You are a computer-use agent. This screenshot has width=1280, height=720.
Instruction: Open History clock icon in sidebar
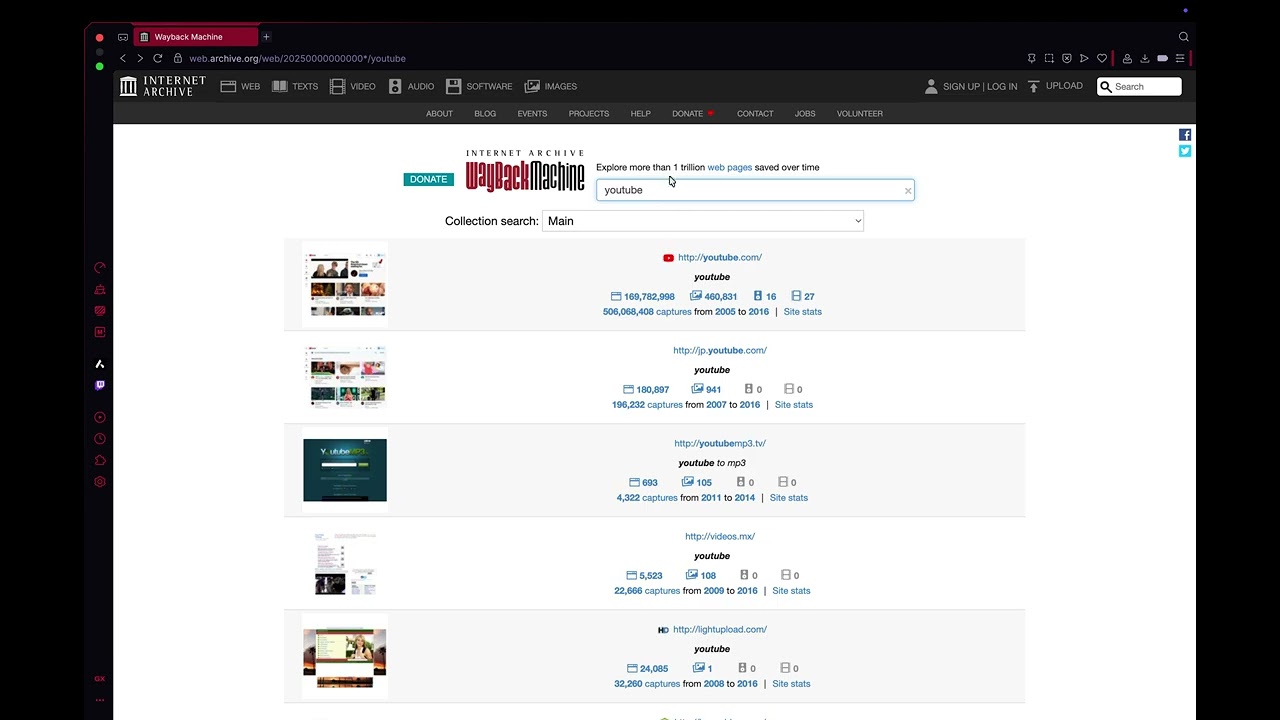click(100, 439)
